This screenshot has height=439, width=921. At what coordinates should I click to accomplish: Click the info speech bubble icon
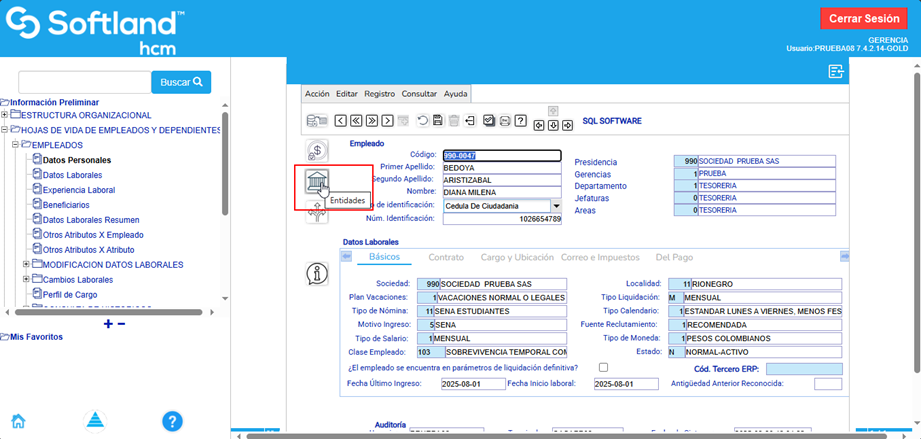pyautogui.click(x=317, y=273)
